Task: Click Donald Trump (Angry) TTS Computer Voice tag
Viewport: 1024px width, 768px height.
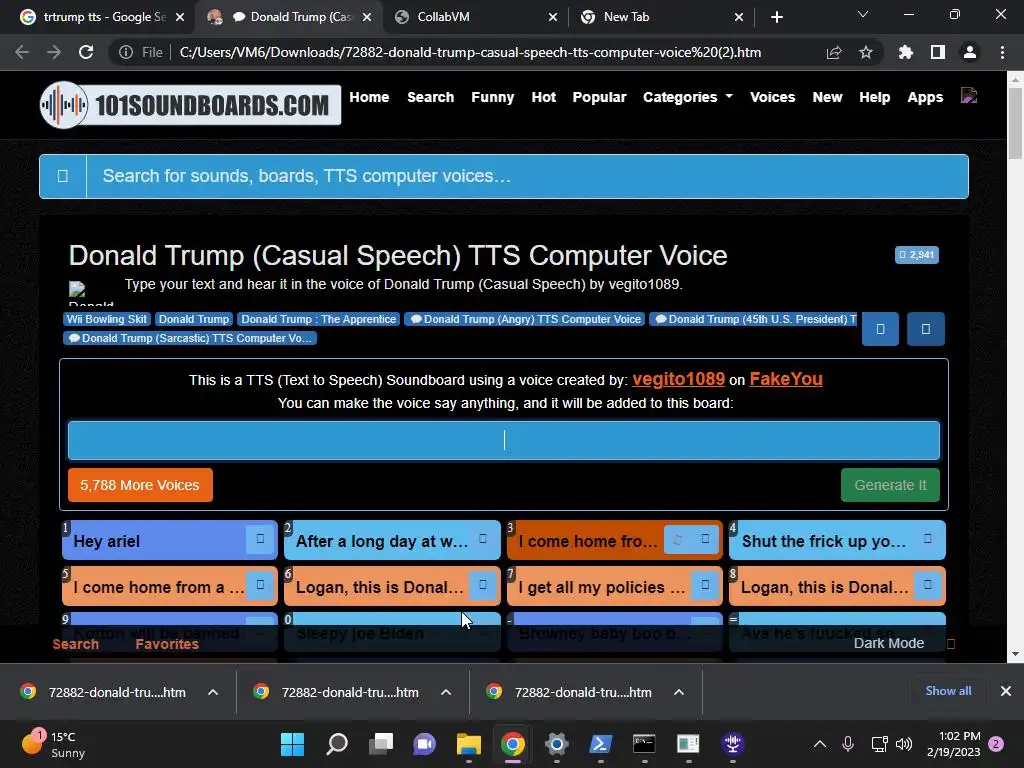Action: pos(525,319)
